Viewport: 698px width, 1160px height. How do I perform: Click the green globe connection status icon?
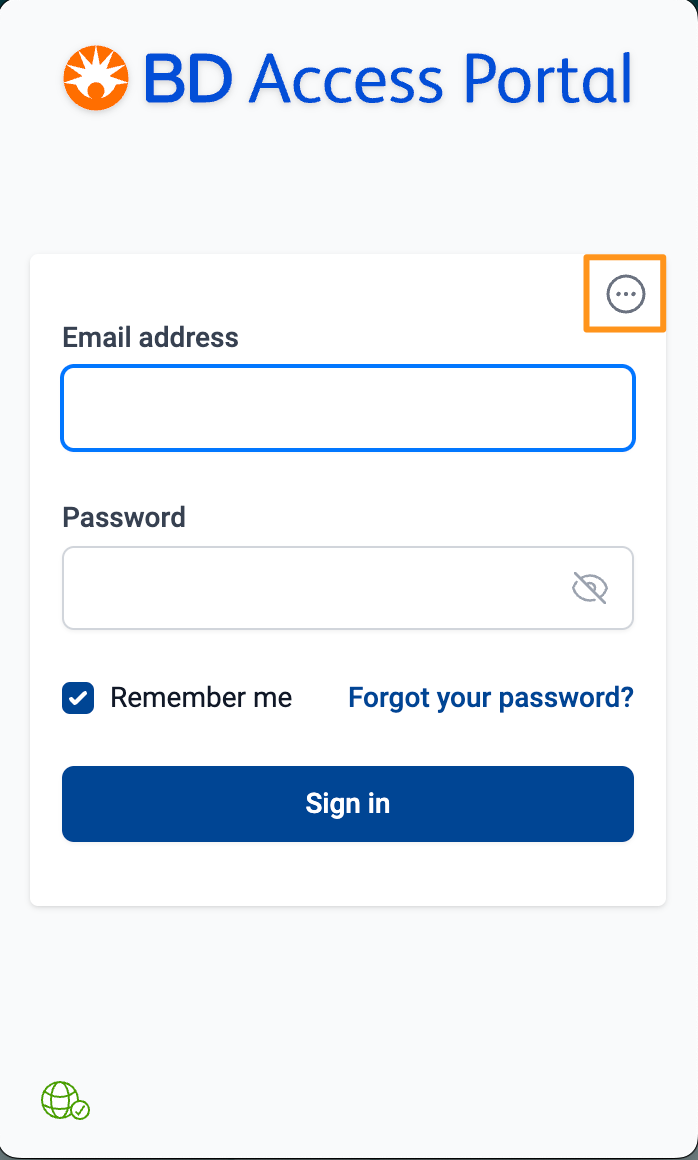point(60,1099)
